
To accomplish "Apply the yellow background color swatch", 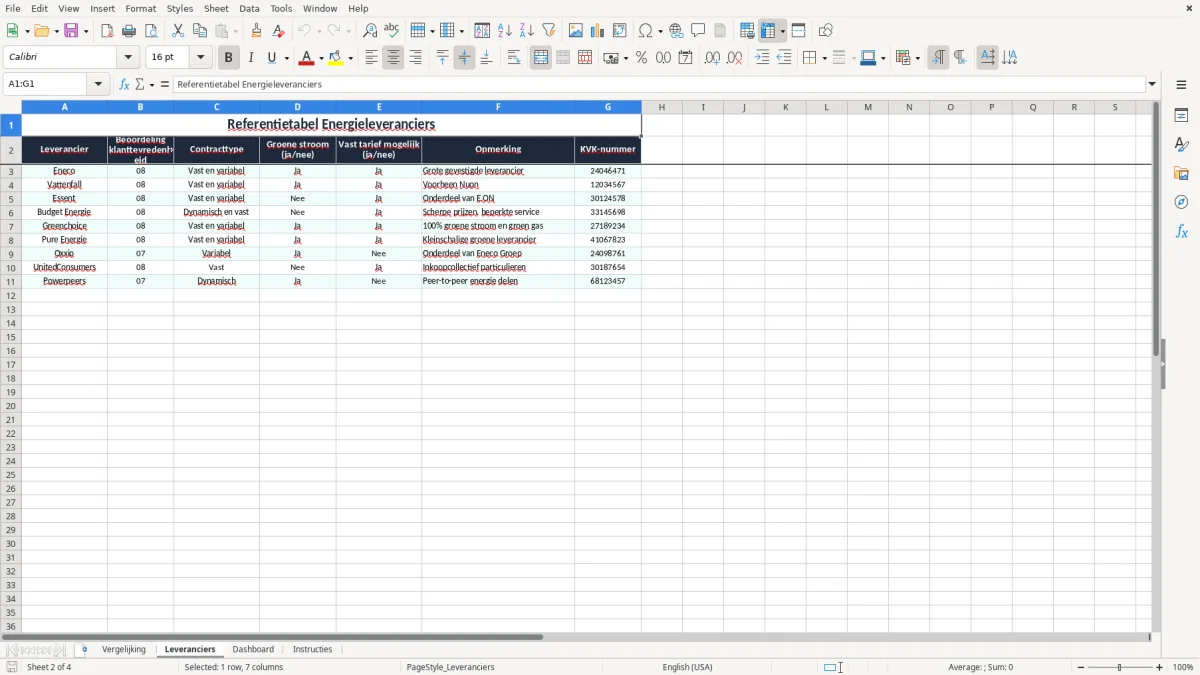I will 336,58.
